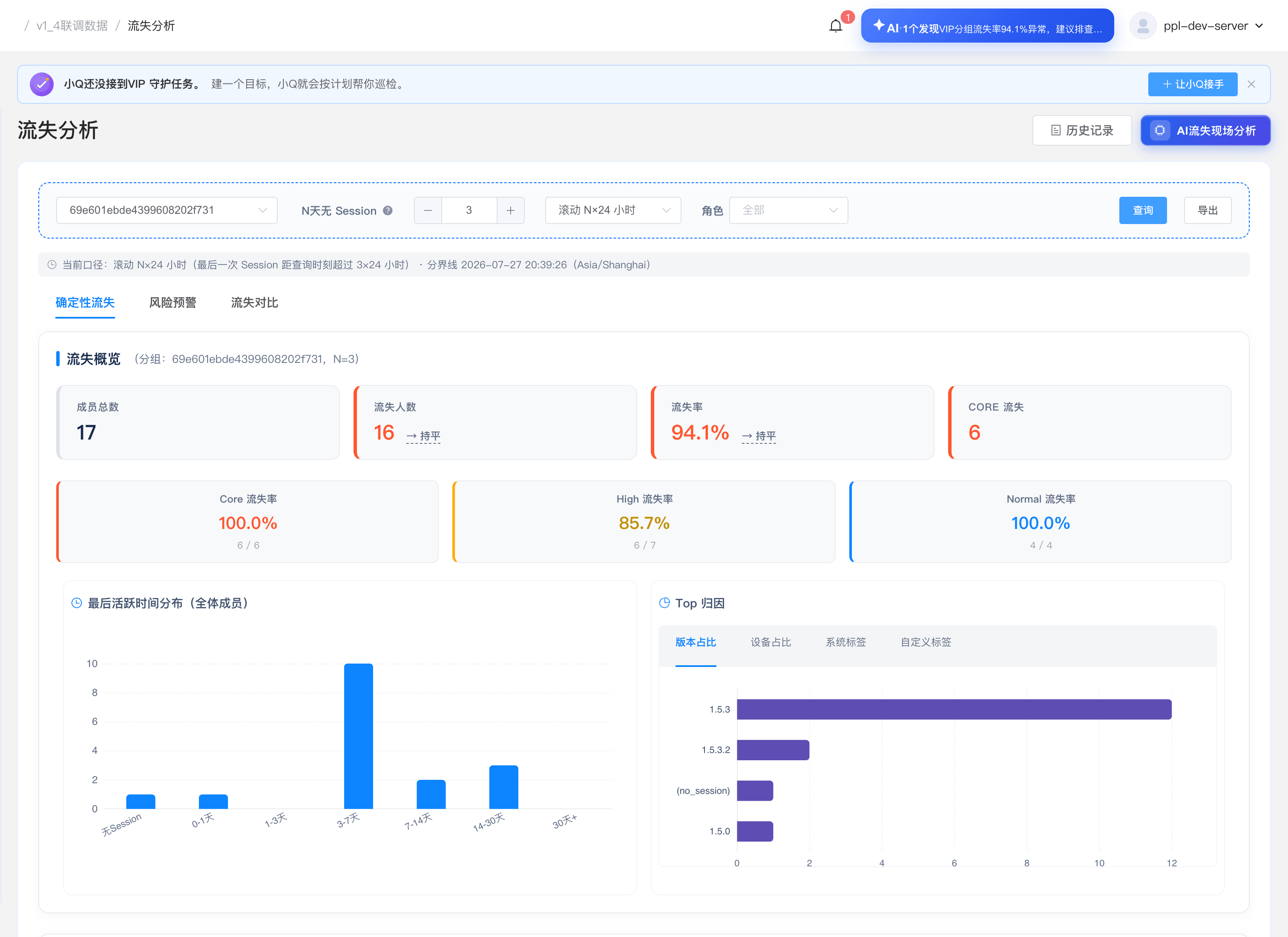Click the 查询 button
This screenshot has width=1288, height=937.
click(1143, 211)
